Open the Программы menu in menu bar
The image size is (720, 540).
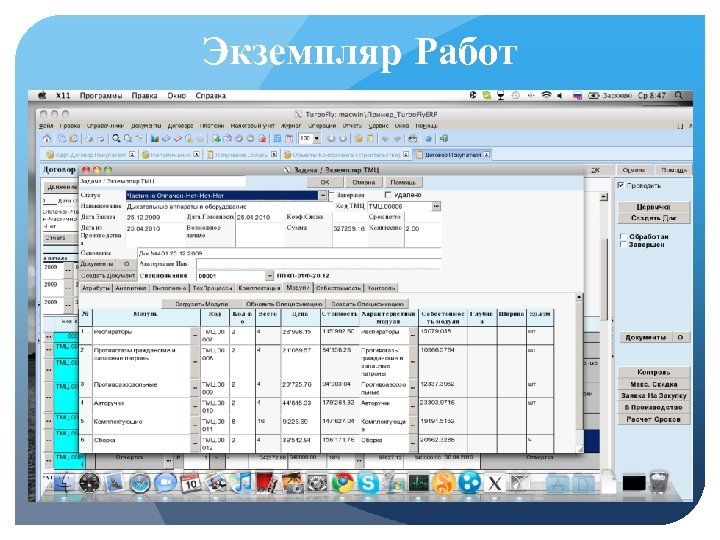101,96
